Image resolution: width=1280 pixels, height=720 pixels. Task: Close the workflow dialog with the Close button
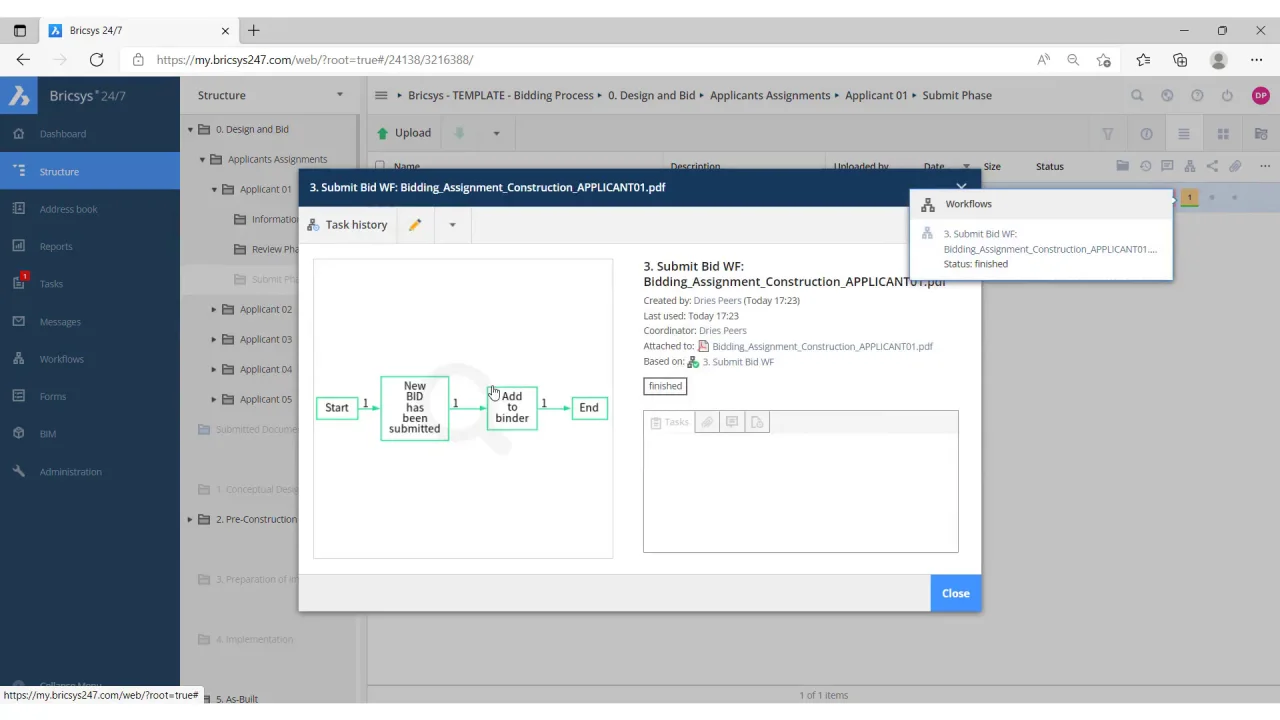955,593
